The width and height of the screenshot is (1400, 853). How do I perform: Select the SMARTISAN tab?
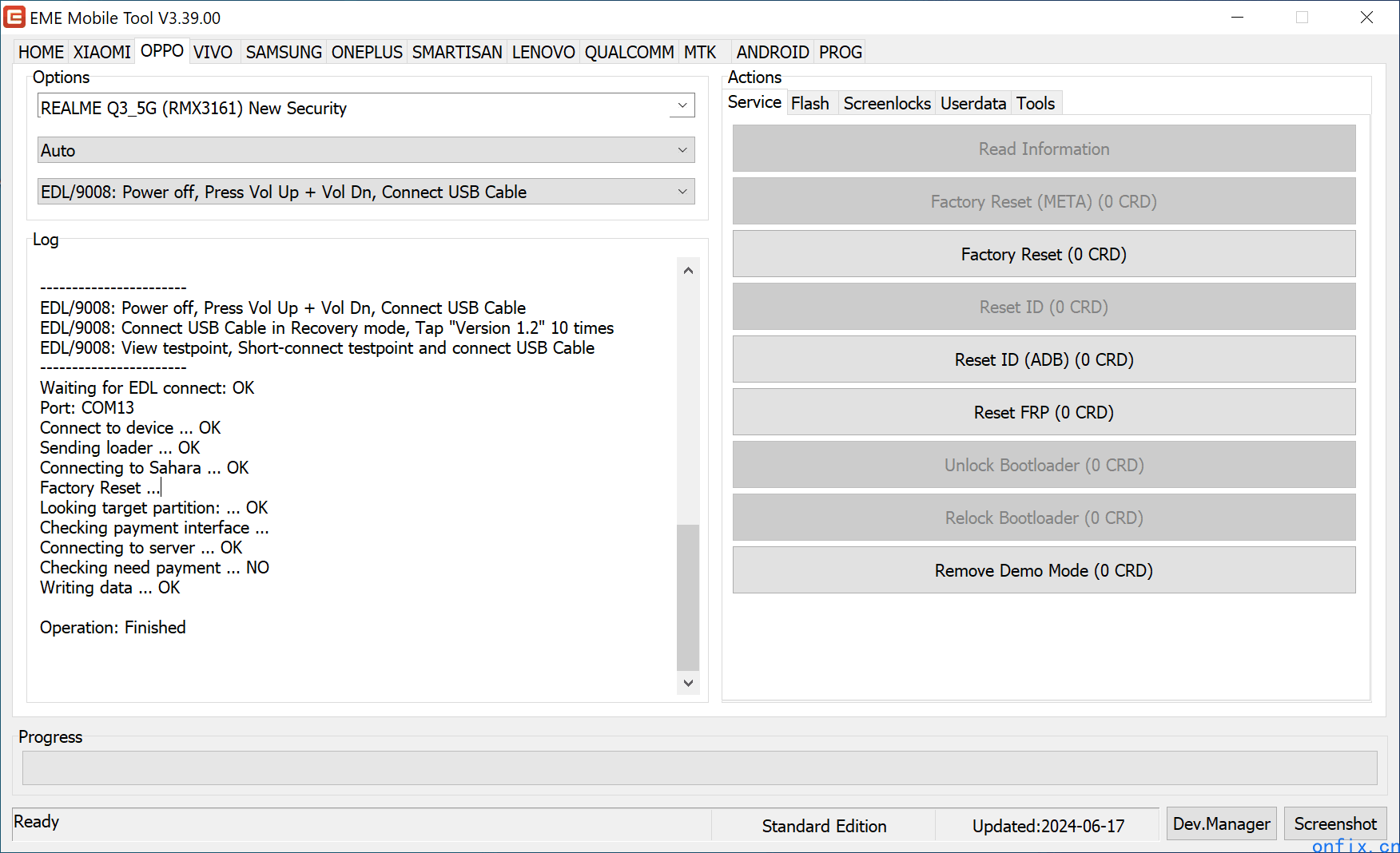[x=457, y=53]
